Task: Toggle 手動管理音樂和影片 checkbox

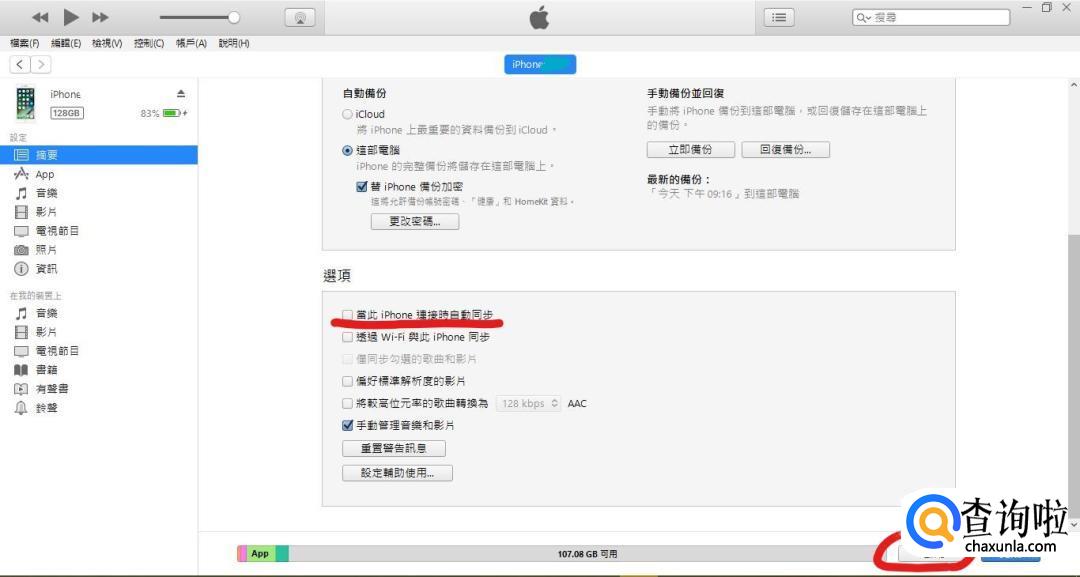Action: click(348, 426)
